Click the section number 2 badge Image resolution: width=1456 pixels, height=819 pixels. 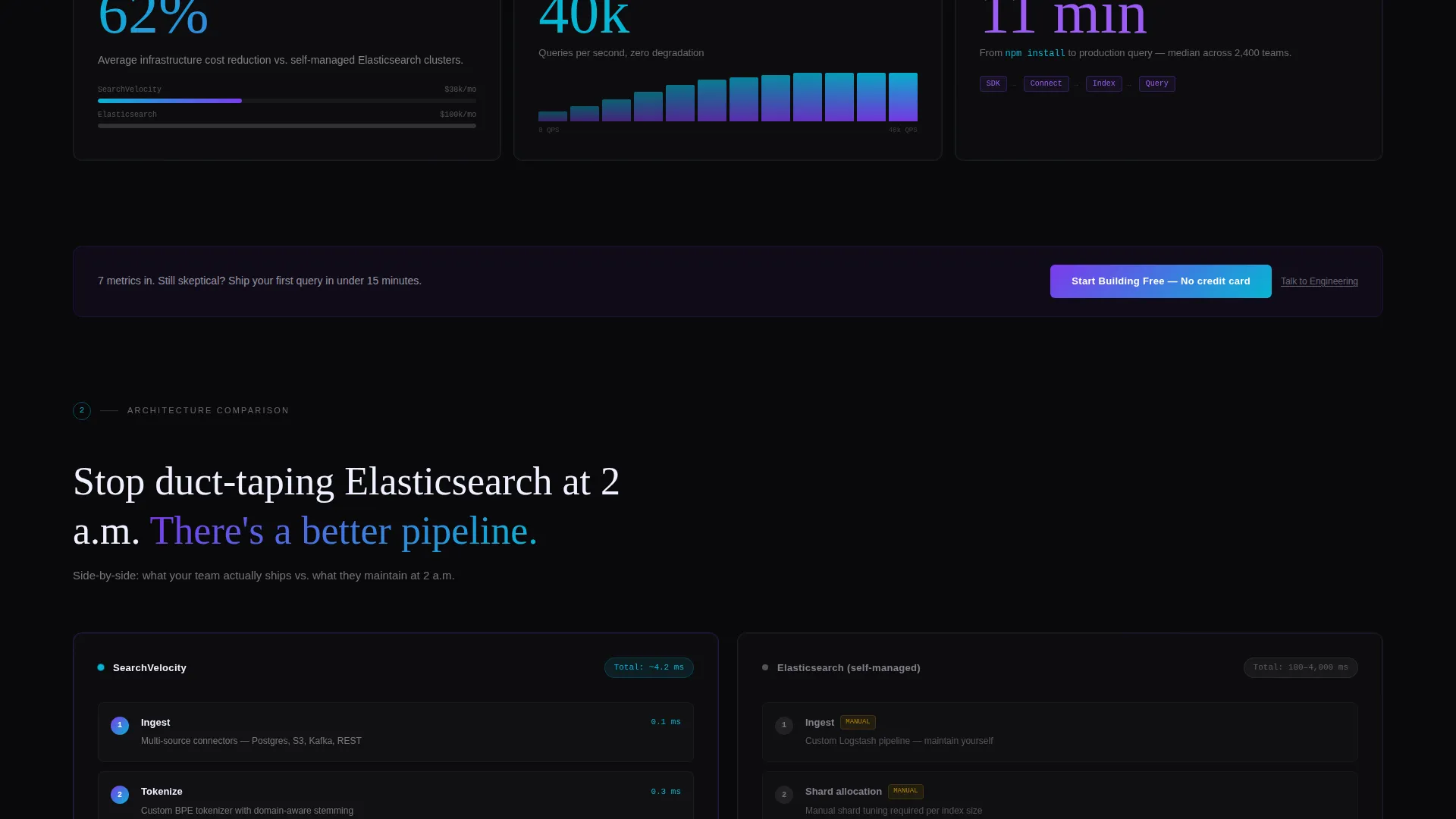click(82, 411)
